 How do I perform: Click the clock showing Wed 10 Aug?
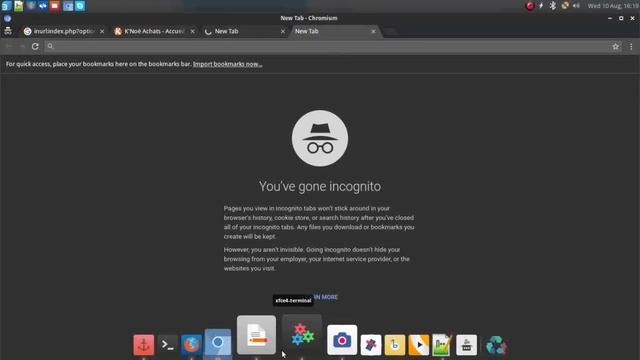pos(613,6)
